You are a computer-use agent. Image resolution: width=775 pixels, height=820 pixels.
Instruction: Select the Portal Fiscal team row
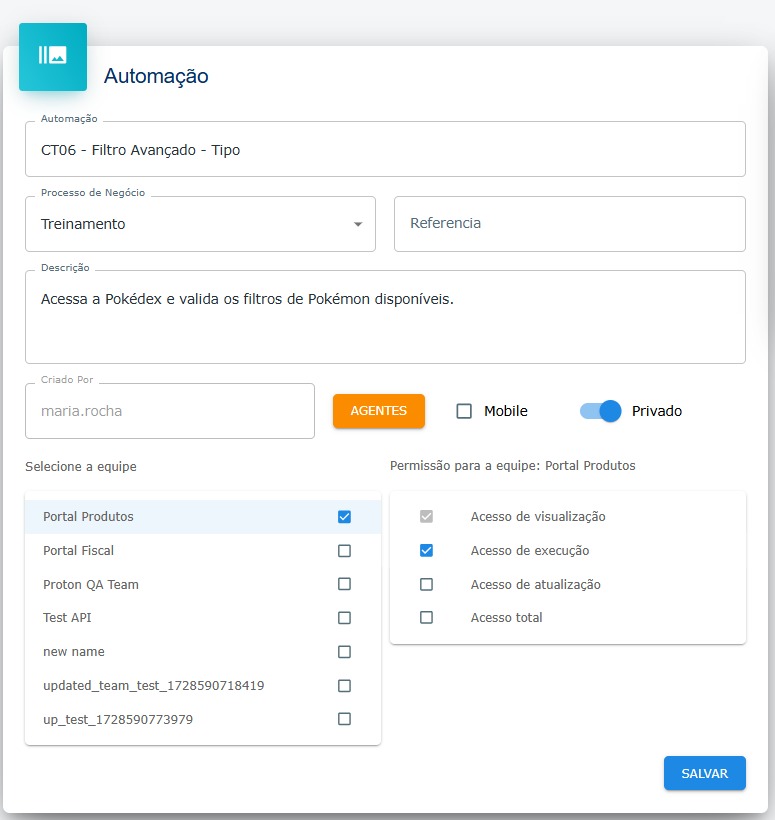[203, 551]
